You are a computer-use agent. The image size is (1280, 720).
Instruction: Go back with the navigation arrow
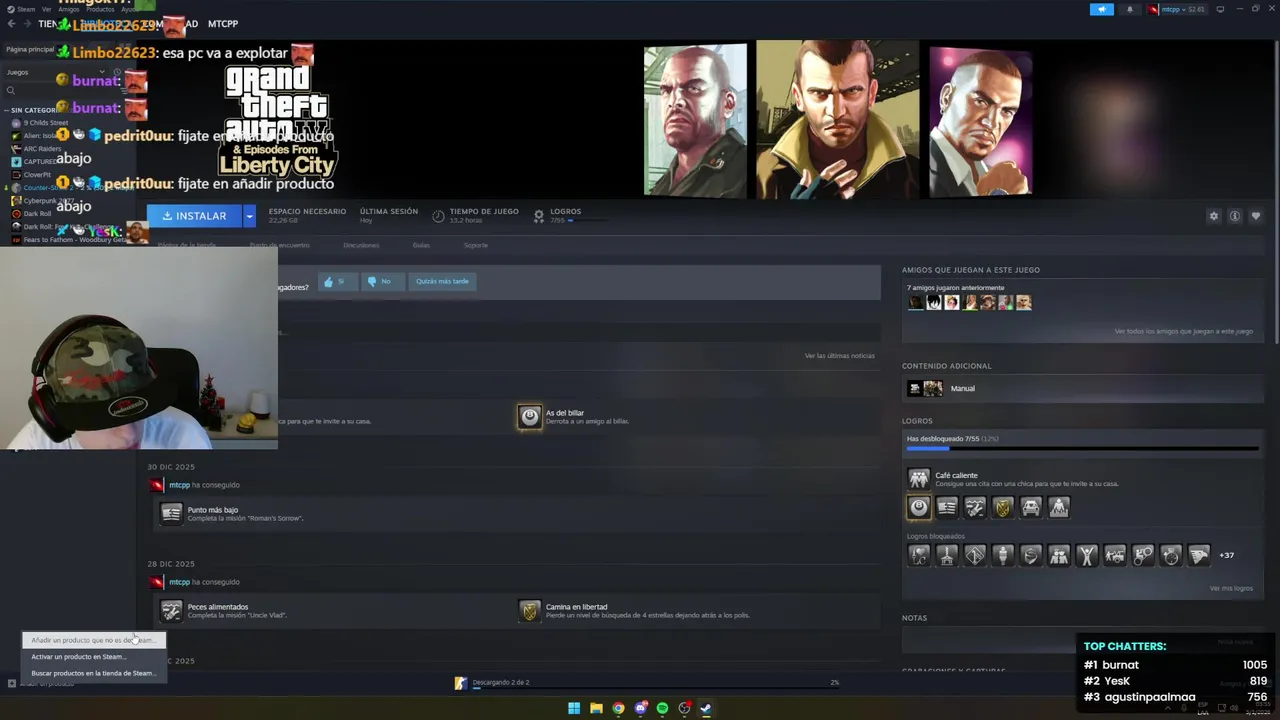click(12, 23)
